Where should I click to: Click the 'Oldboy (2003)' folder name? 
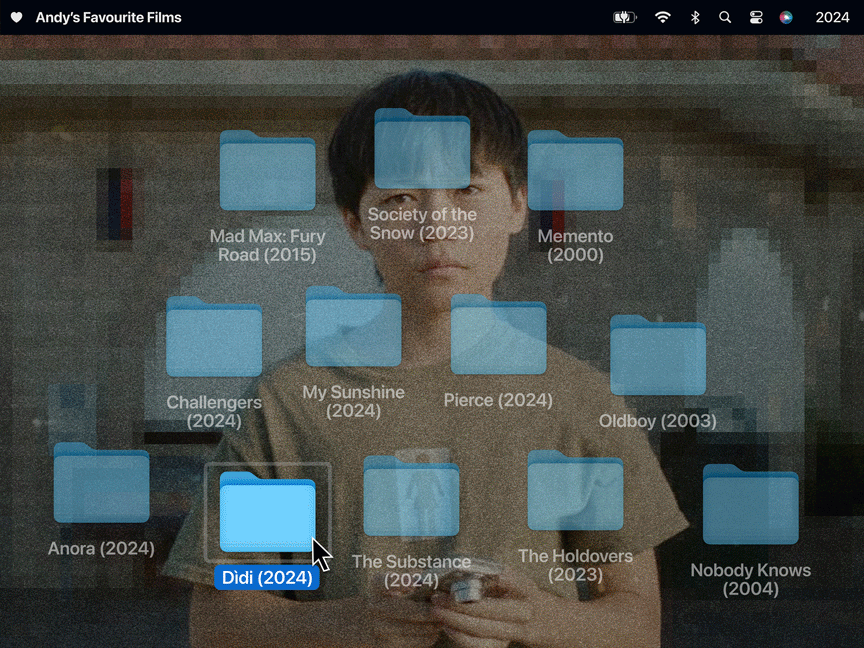tap(658, 421)
